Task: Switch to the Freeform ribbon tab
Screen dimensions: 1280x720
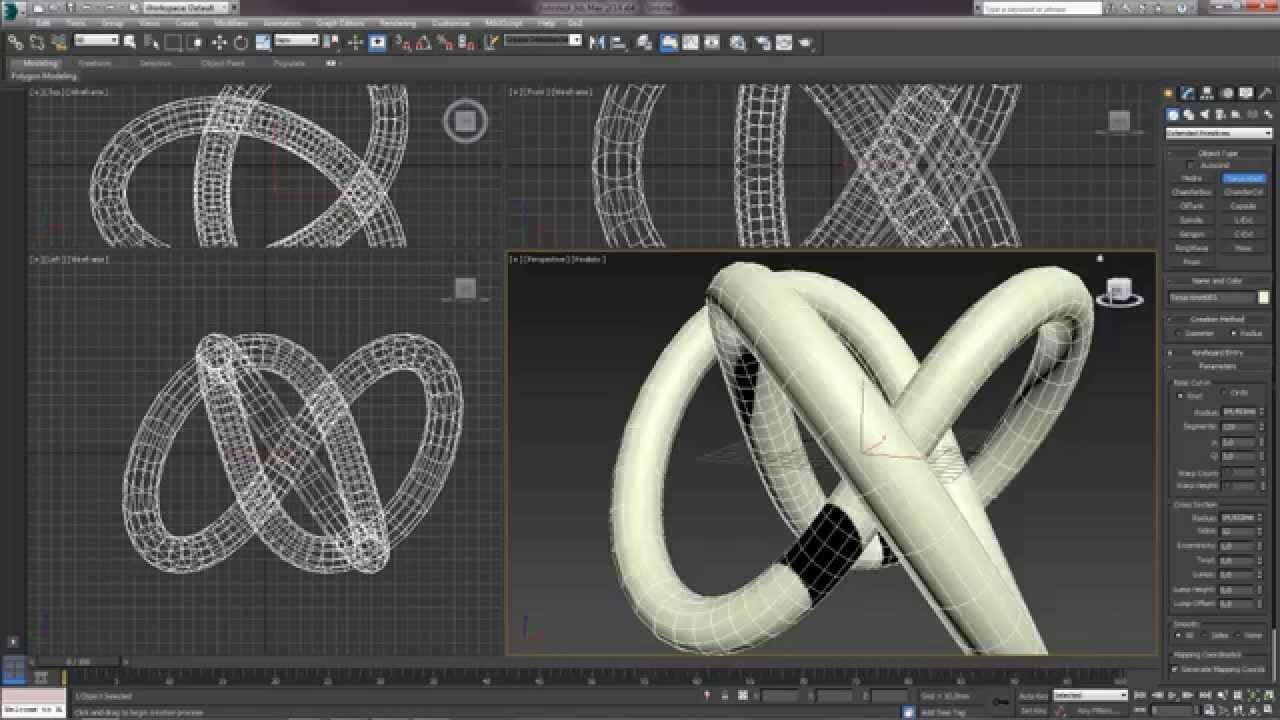Action: pyautogui.click(x=95, y=63)
